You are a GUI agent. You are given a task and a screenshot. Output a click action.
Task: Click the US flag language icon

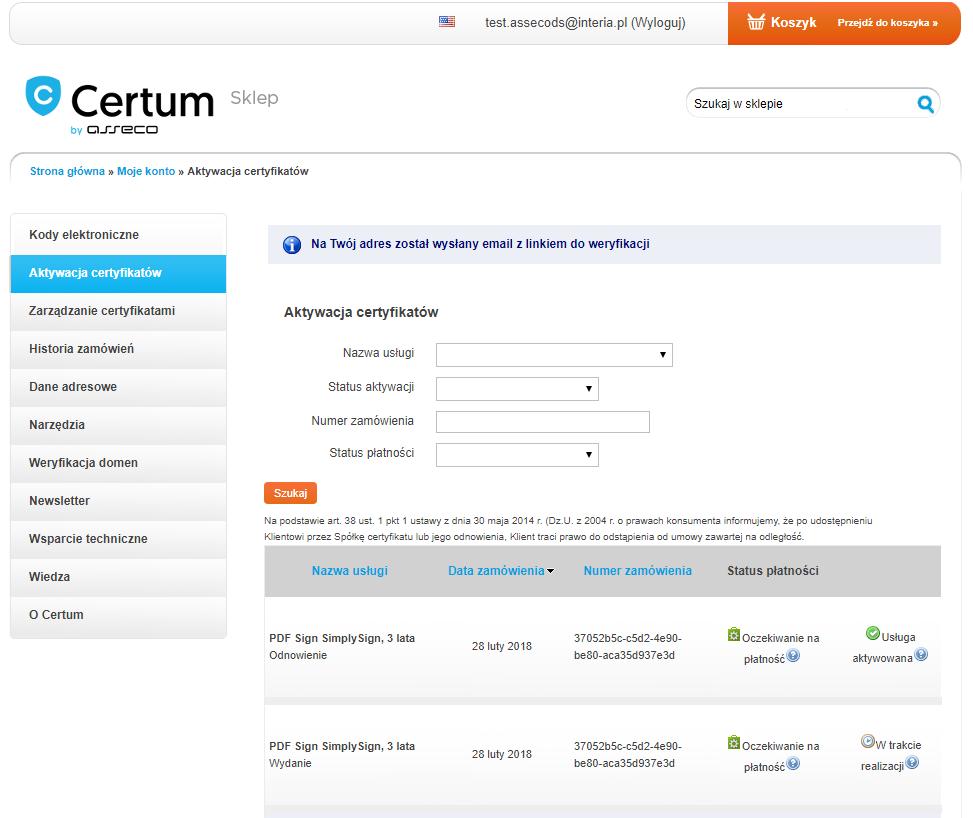447,22
